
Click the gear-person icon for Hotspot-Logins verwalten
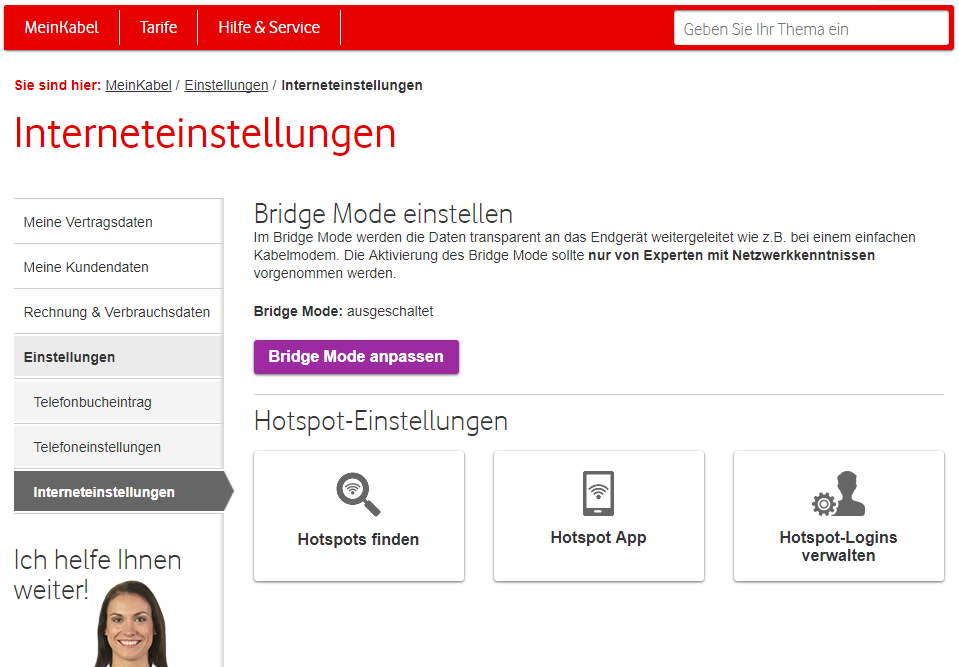(x=838, y=492)
